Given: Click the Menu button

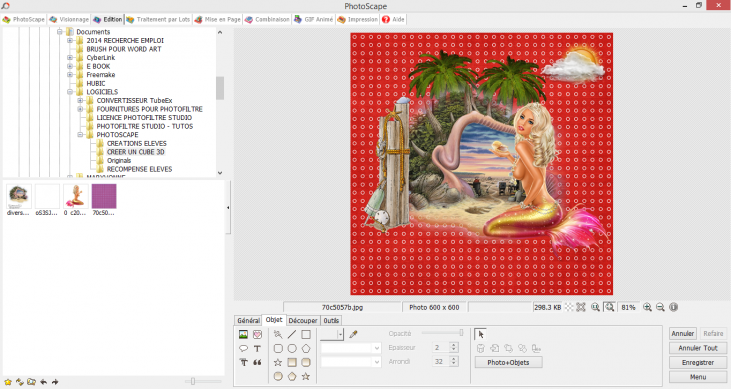Looking at the screenshot, I should (x=697, y=377).
